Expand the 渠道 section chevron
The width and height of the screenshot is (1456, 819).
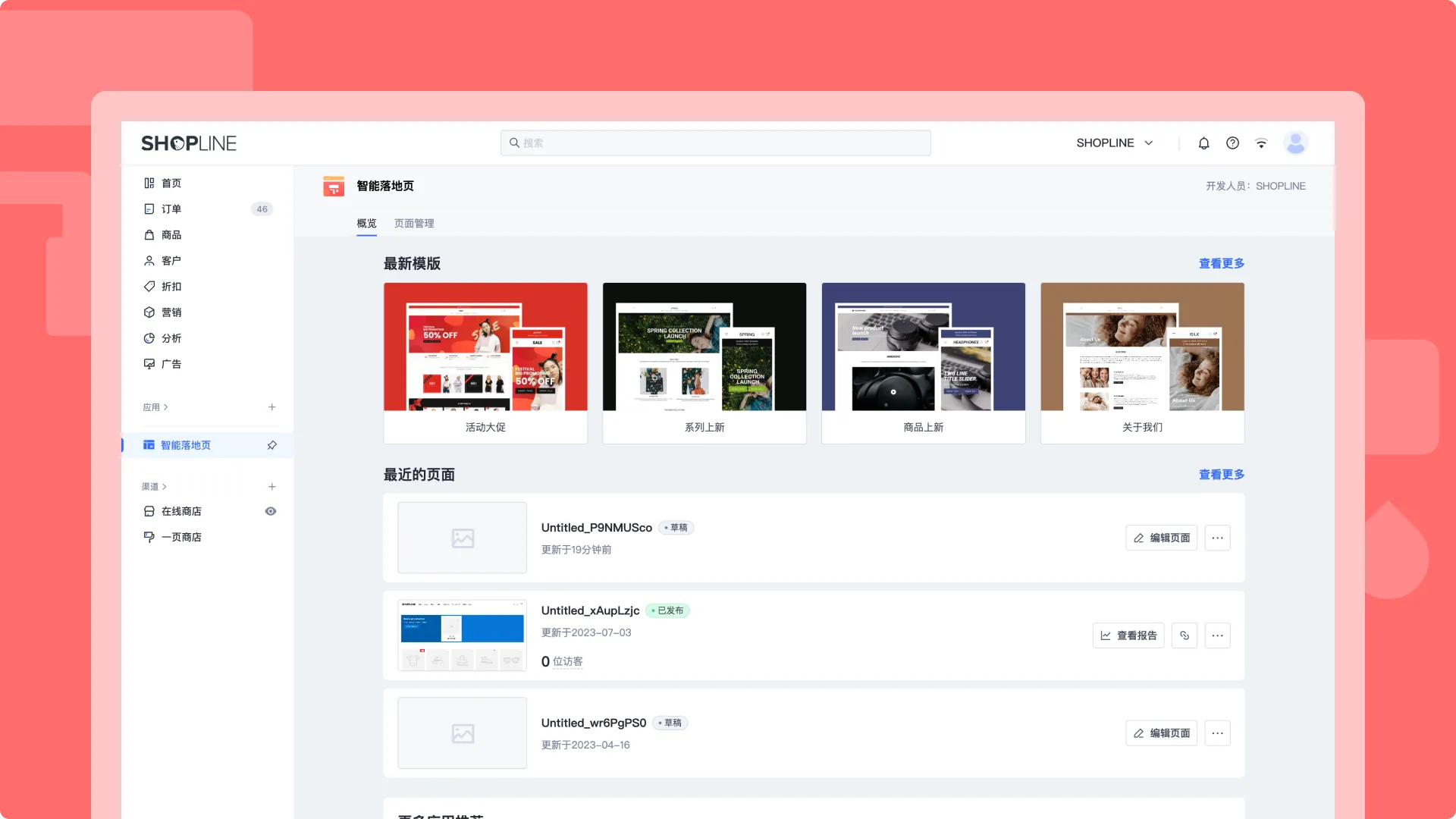(165, 487)
